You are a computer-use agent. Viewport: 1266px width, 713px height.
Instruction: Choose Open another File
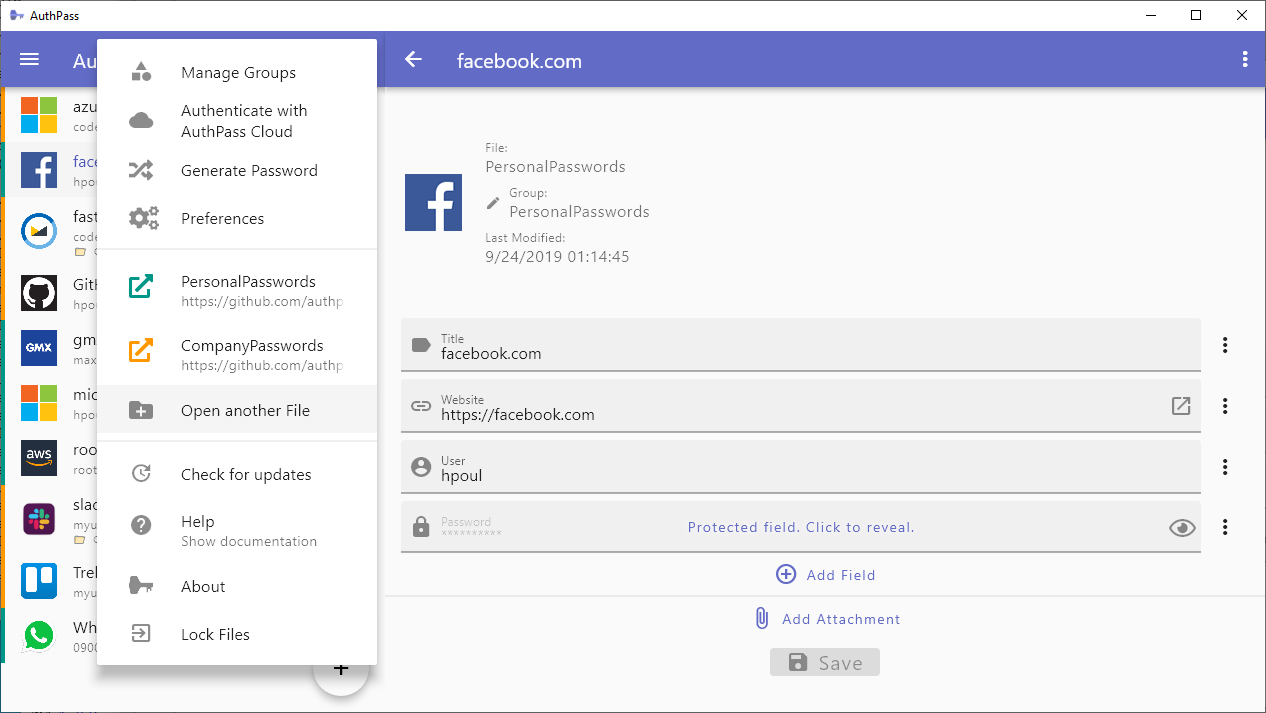click(237, 410)
